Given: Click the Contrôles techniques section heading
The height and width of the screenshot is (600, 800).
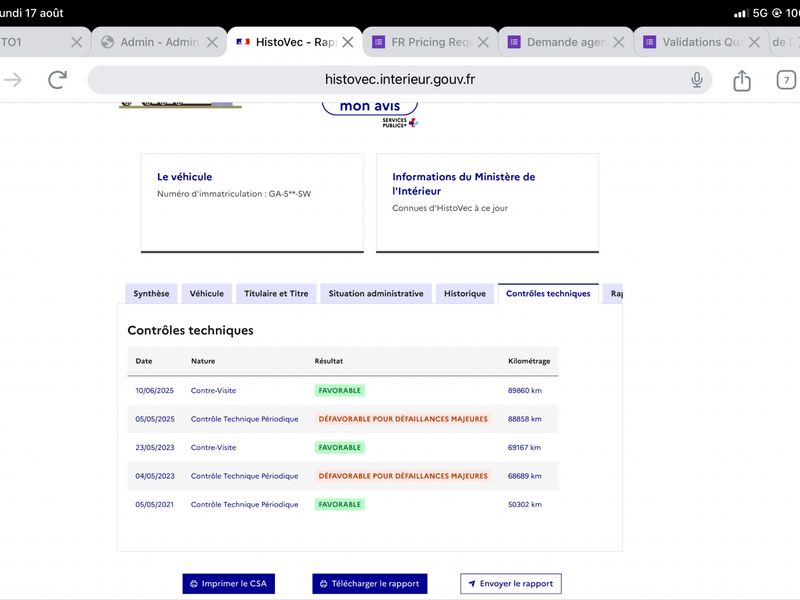Looking at the screenshot, I should [x=190, y=330].
